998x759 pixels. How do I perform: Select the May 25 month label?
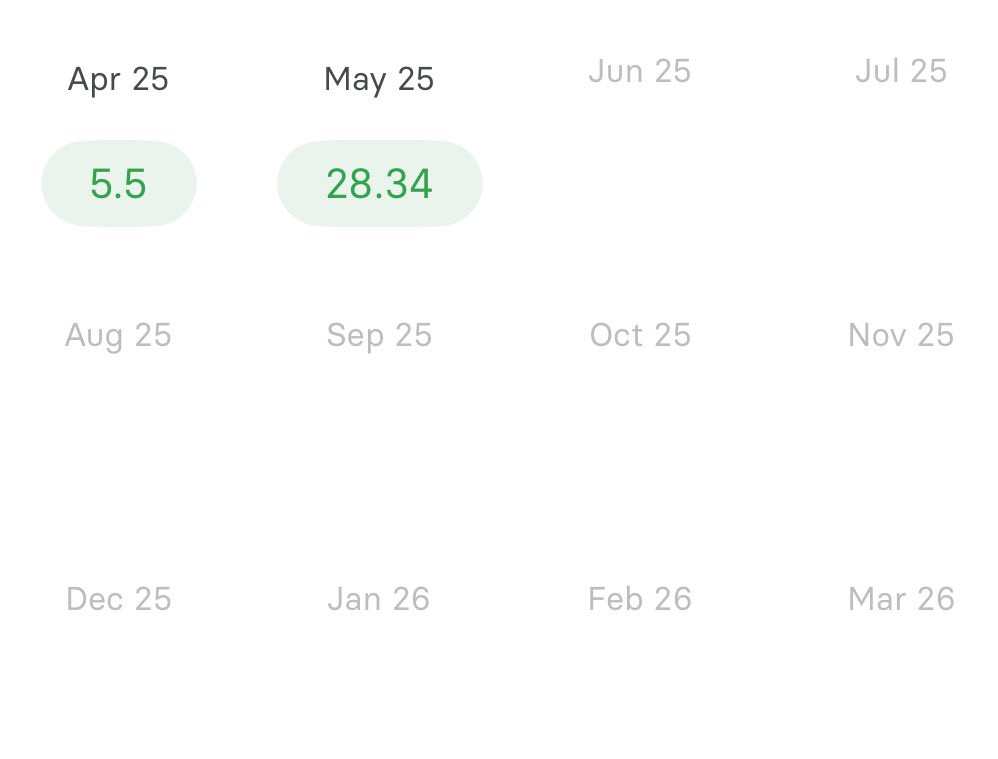[x=379, y=79]
